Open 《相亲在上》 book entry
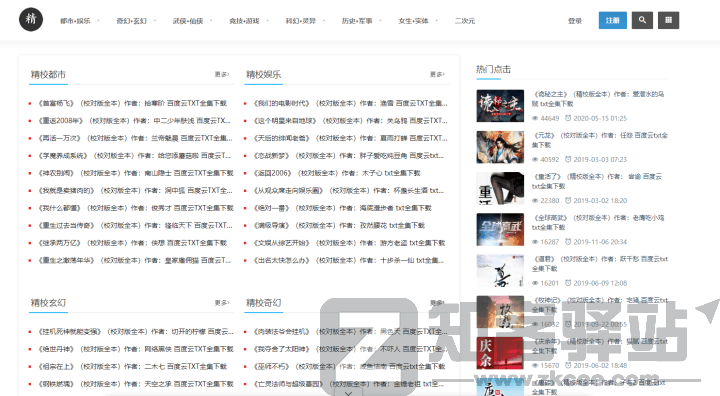720x396 pixels. [x=132, y=367]
